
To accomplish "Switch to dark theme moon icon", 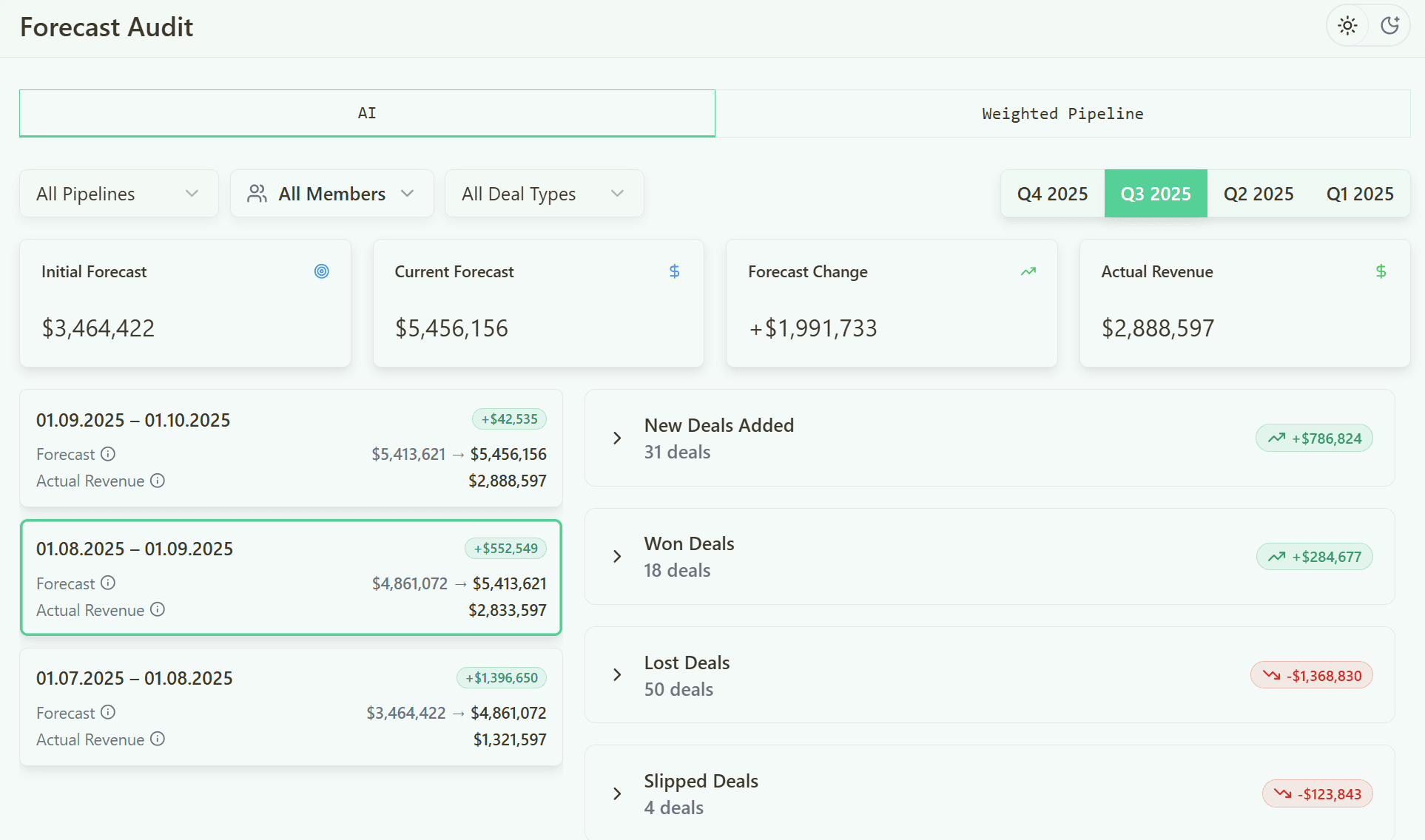I will 1390,26.
